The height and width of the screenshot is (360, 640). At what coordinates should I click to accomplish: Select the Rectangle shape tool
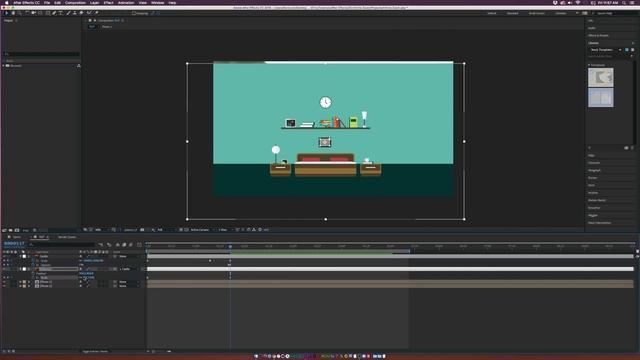coord(48,13)
